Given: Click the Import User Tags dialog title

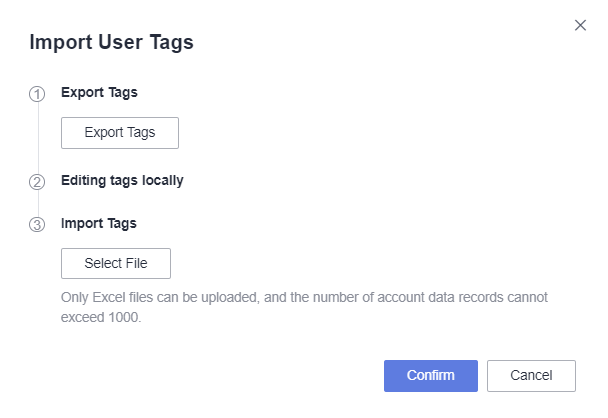Looking at the screenshot, I should point(112,42).
